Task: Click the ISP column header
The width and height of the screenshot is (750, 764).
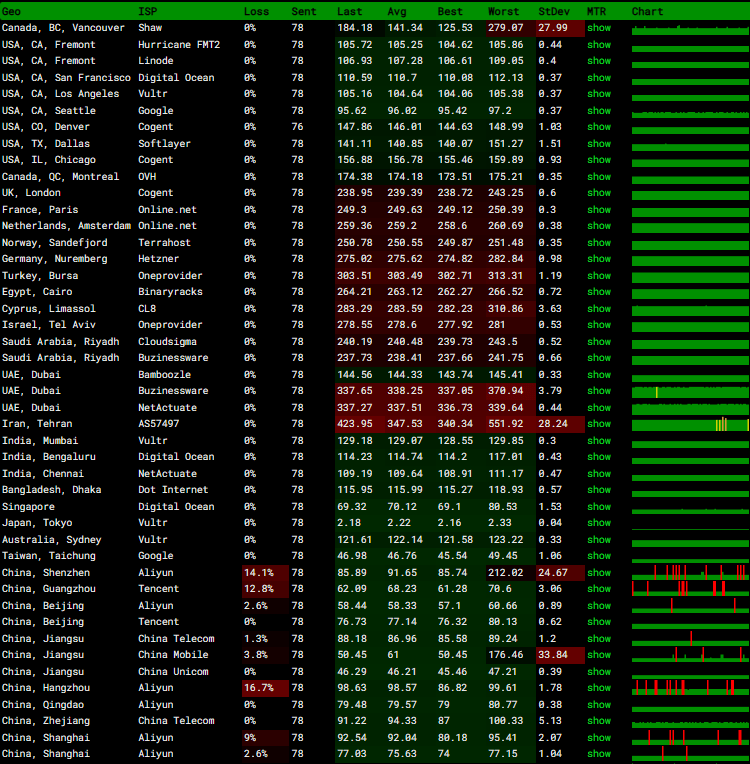Action: point(148,11)
